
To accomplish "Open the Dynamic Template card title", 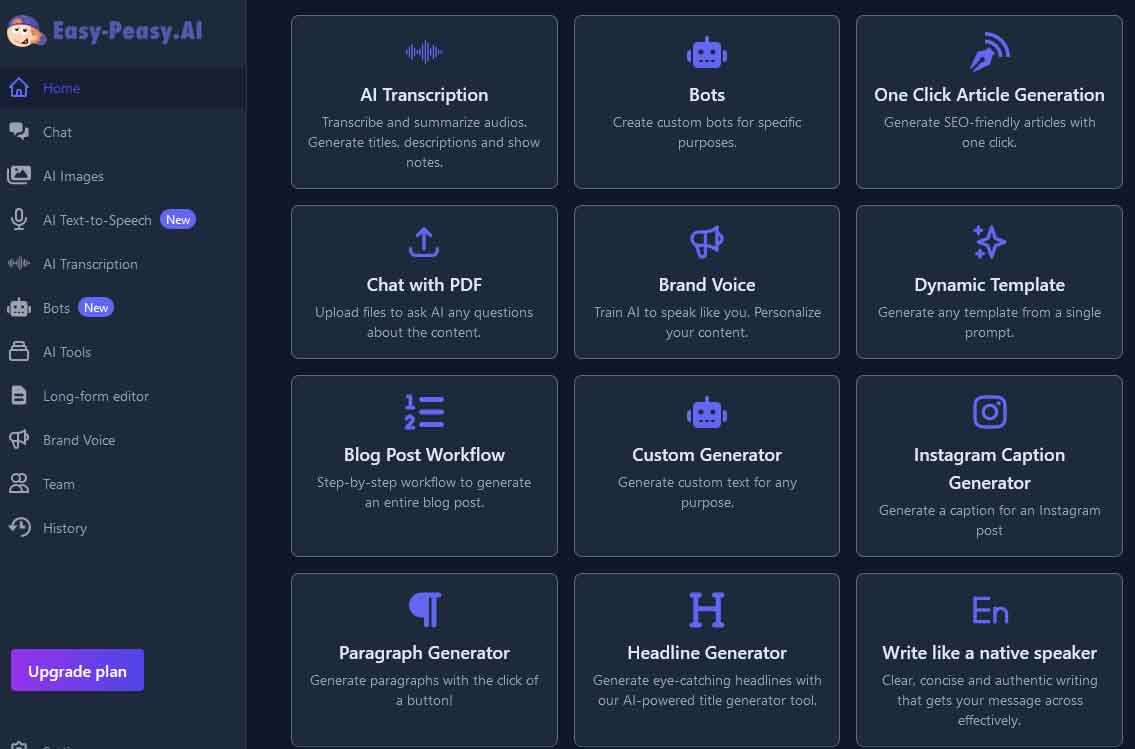I will pyautogui.click(x=990, y=285).
